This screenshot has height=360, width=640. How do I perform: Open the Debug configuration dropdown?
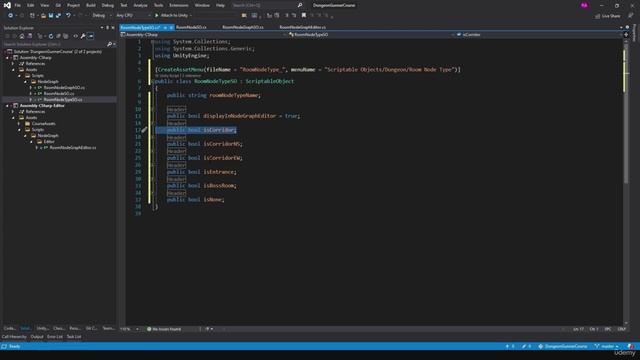(x=101, y=16)
